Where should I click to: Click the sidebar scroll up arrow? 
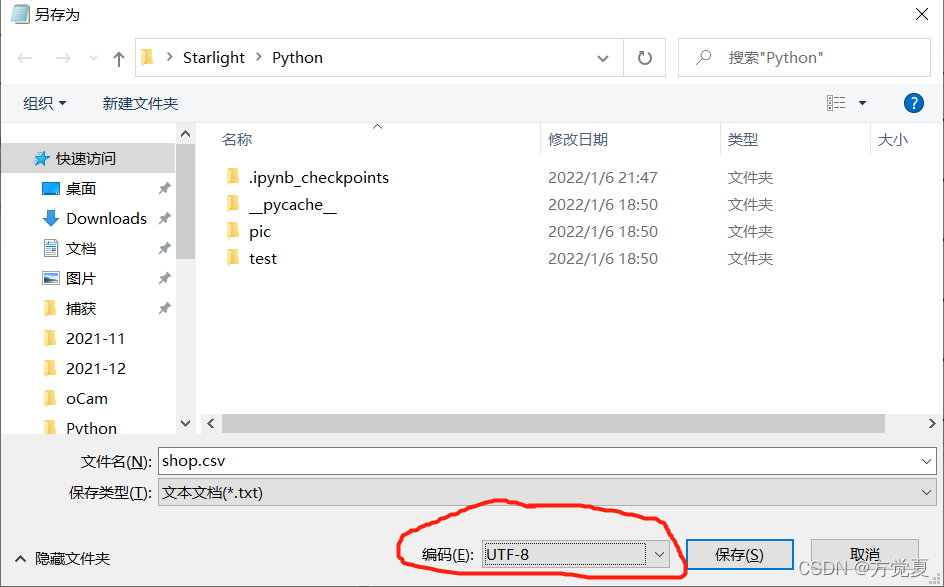(x=185, y=134)
